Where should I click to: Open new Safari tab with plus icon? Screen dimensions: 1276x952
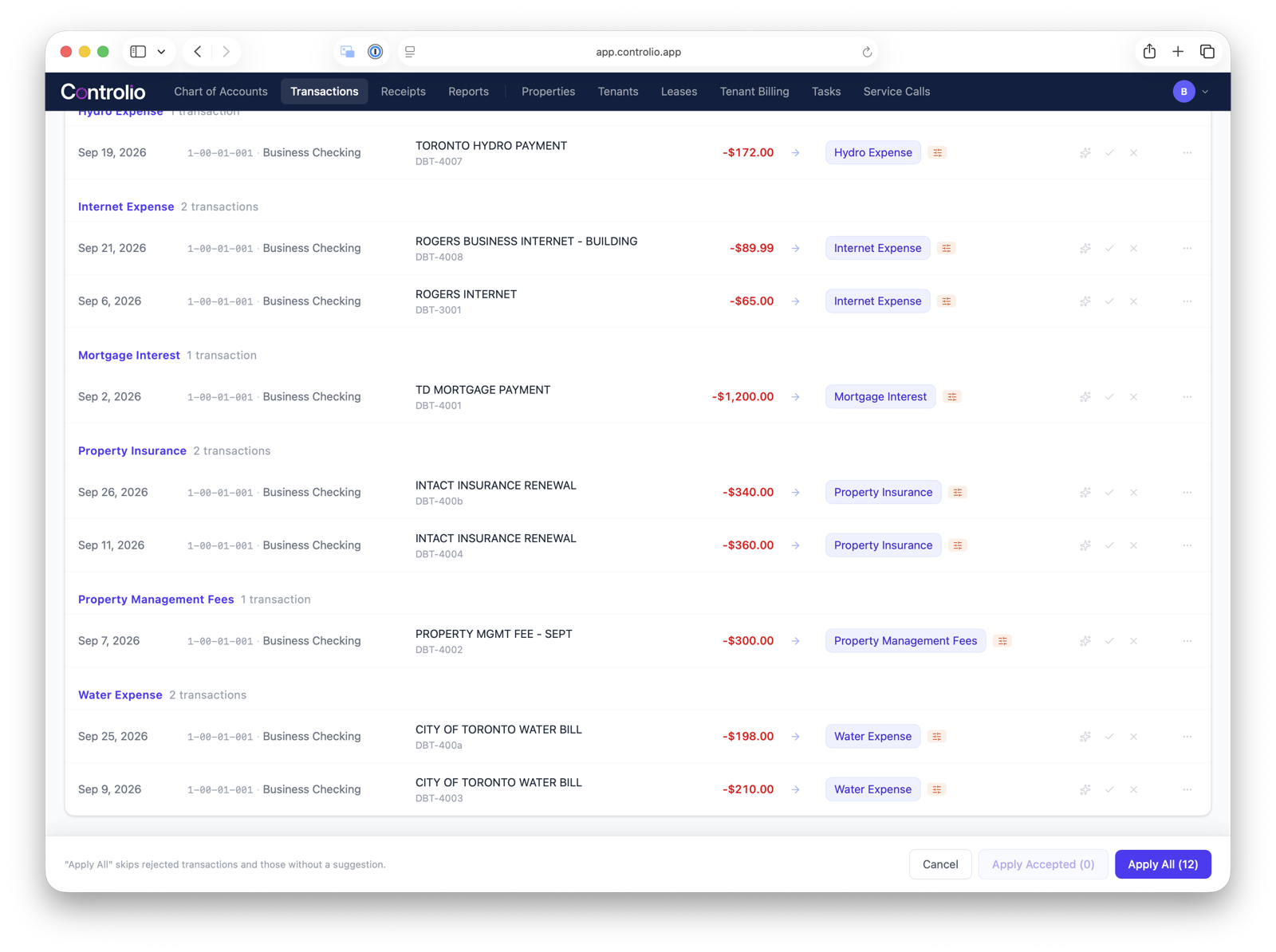1178,52
